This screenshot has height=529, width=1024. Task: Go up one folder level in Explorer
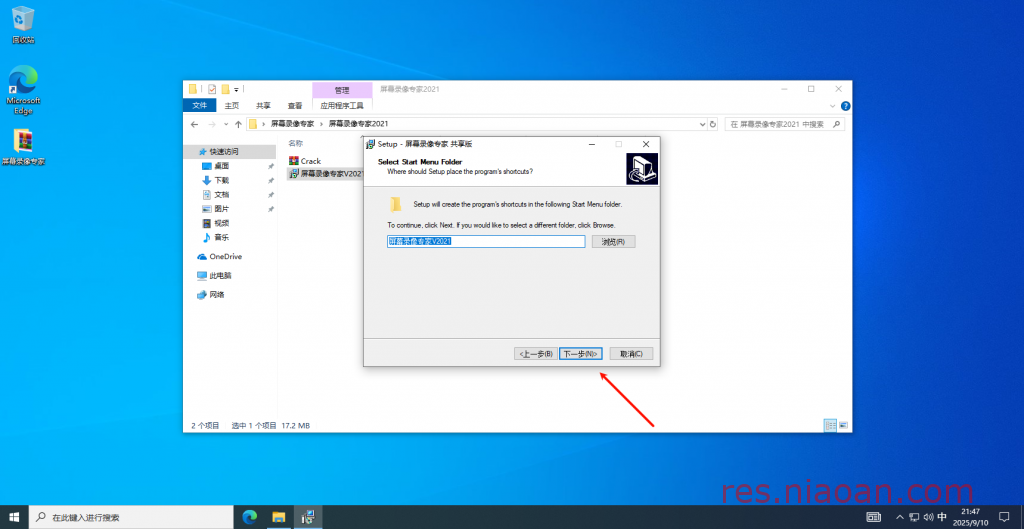pyautogui.click(x=238, y=124)
